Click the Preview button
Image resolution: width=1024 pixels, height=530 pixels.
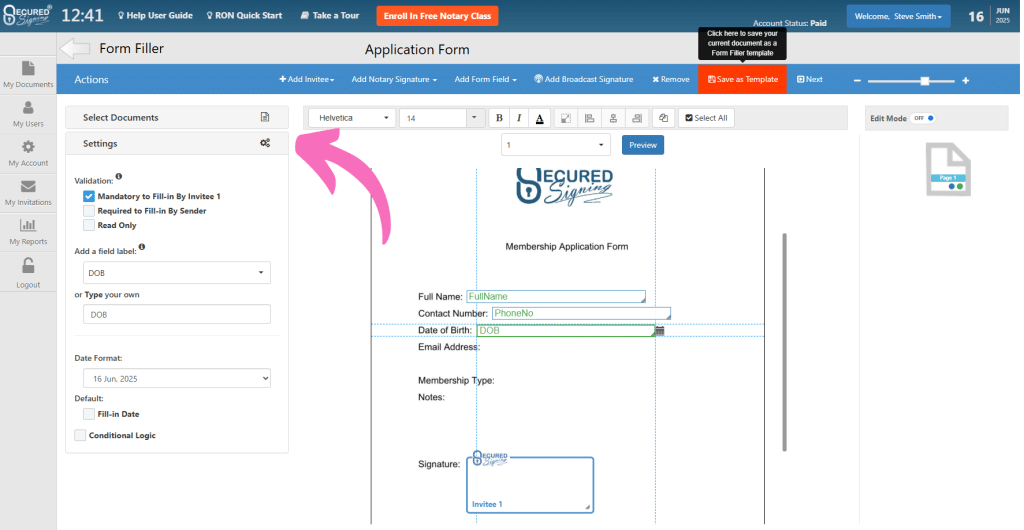pyautogui.click(x=643, y=145)
